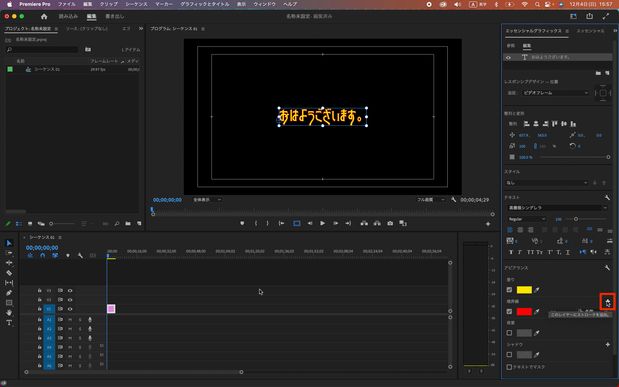This screenshot has height=387, width=619.
Task: Click New Bin icon in Project panel footer
Action: click(128, 224)
